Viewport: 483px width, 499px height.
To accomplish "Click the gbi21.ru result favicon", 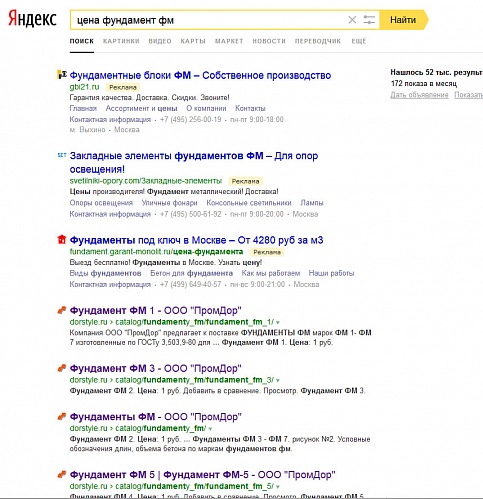I will (x=62, y=75).
